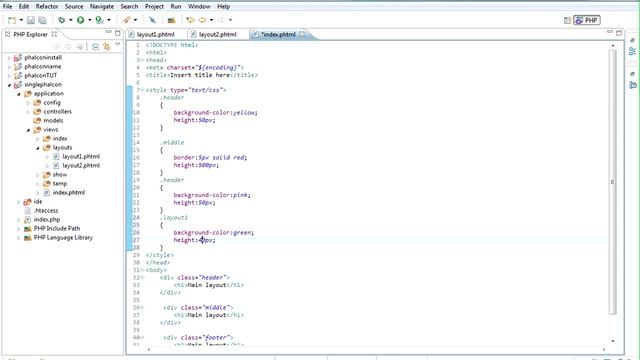
Task: Open the Project menu
Action: tap(154, 7)
